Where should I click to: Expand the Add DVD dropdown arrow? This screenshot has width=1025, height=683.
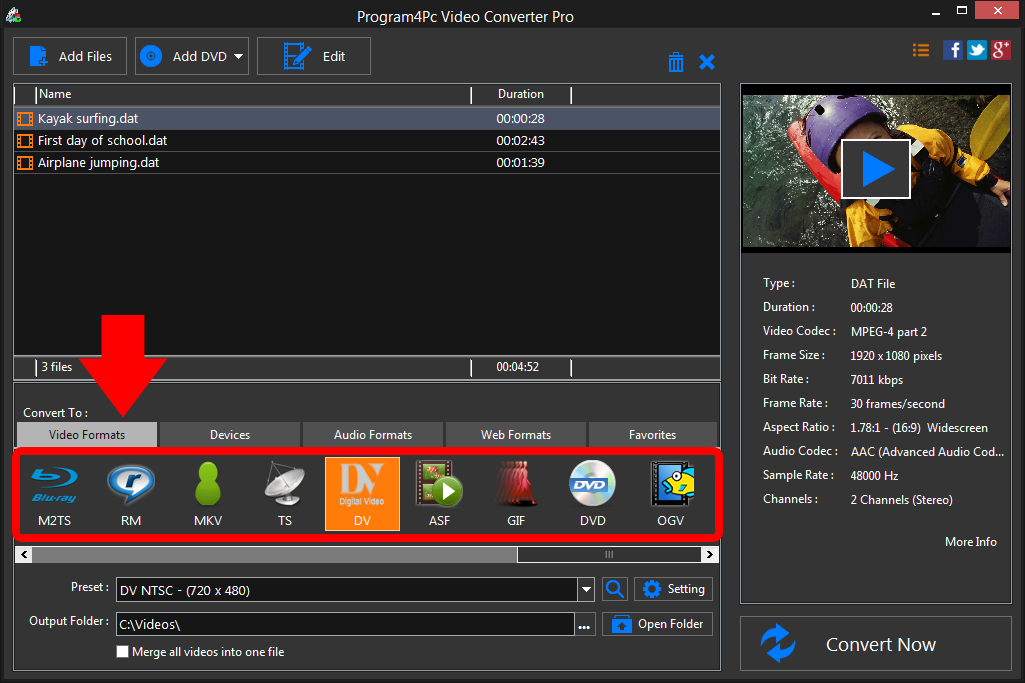pyautogui.click(x=239, y=57)
